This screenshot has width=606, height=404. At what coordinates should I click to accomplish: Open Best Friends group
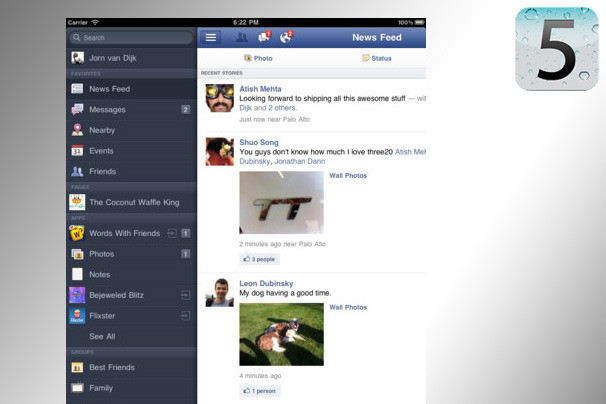coord(110,367)
